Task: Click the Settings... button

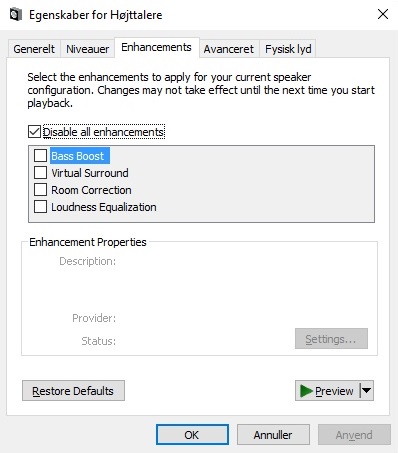Action: coord(331,339)
